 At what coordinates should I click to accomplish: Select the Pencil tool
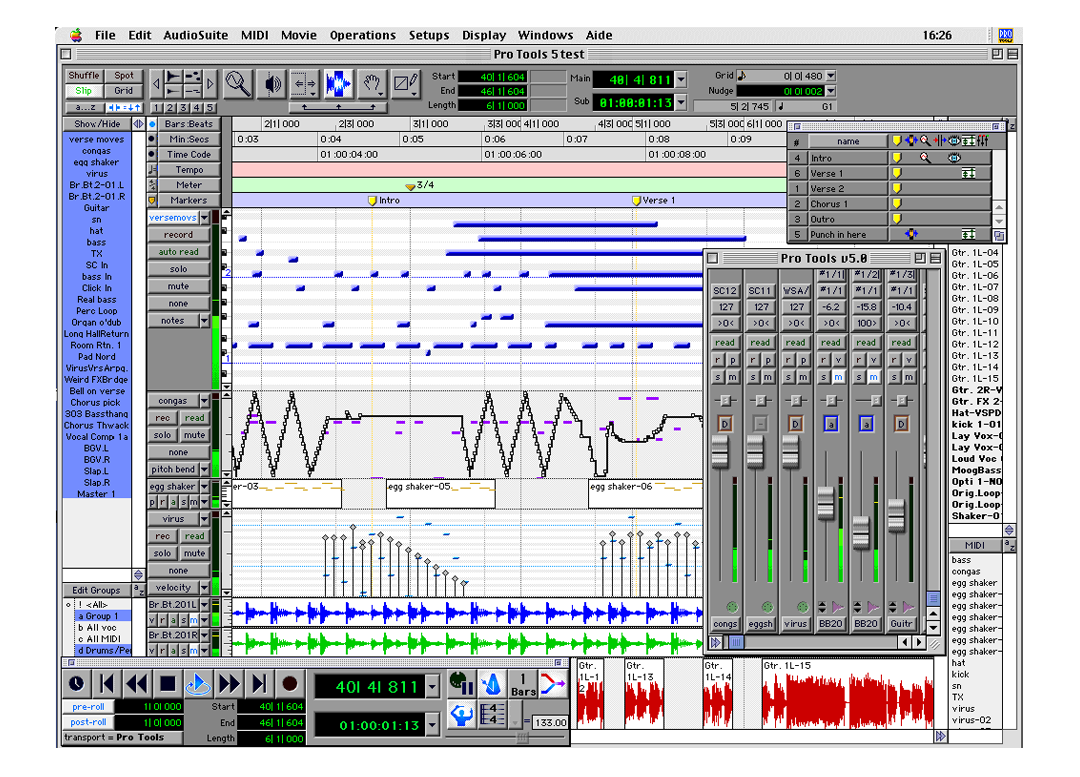coord(405,85)
